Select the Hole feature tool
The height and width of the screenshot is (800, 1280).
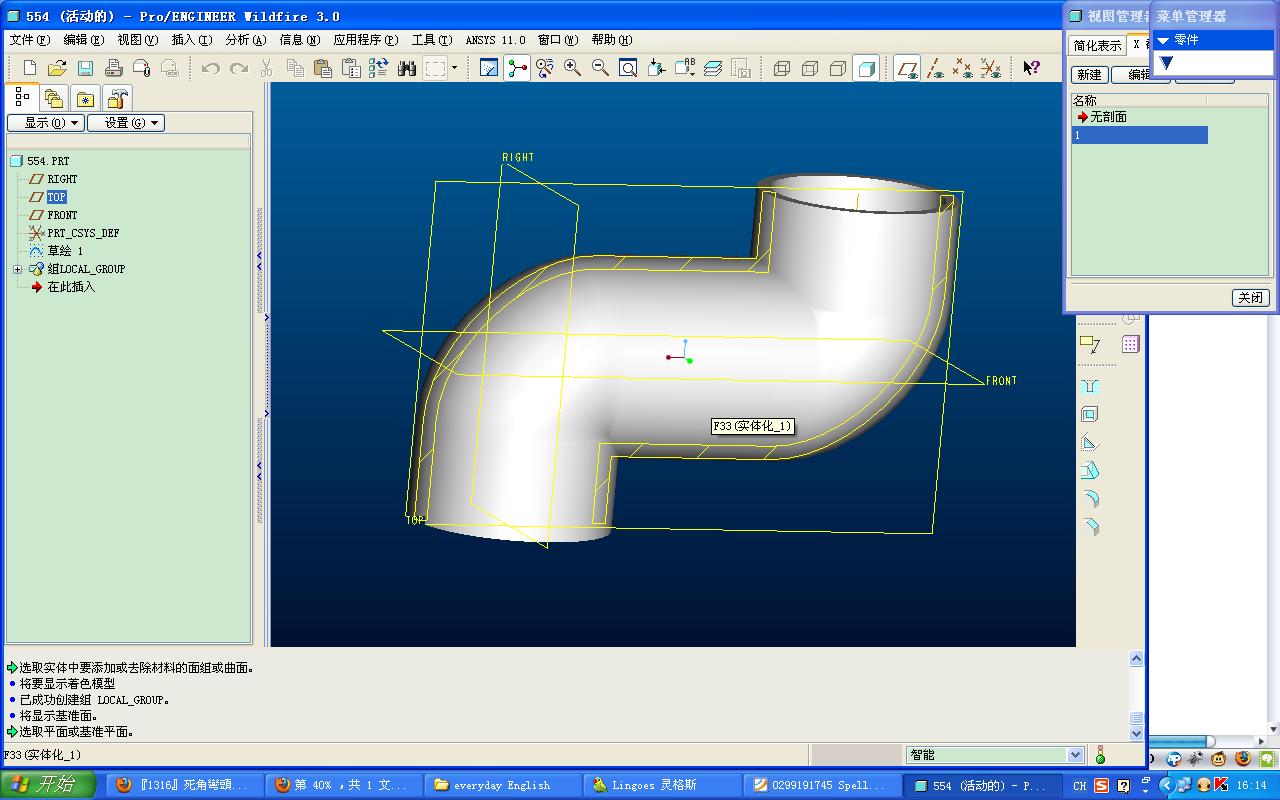click(x=1090, y=386)
